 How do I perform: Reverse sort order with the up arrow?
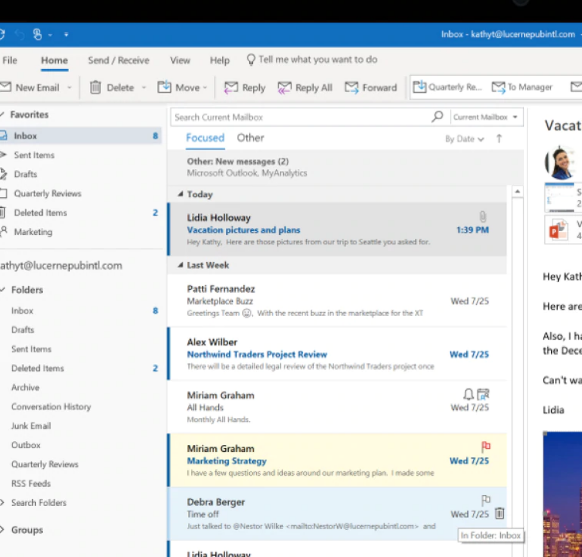499,138
